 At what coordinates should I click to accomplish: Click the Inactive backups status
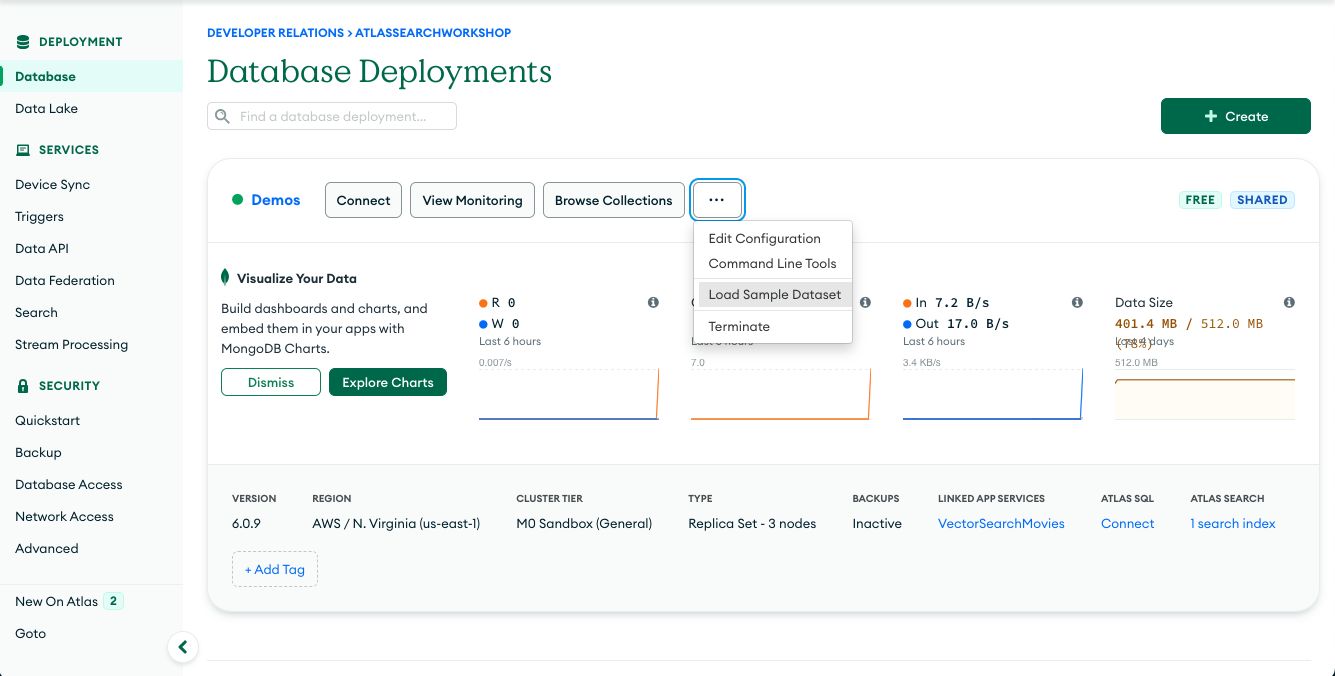pyautogui.click(x=877, y=524)
